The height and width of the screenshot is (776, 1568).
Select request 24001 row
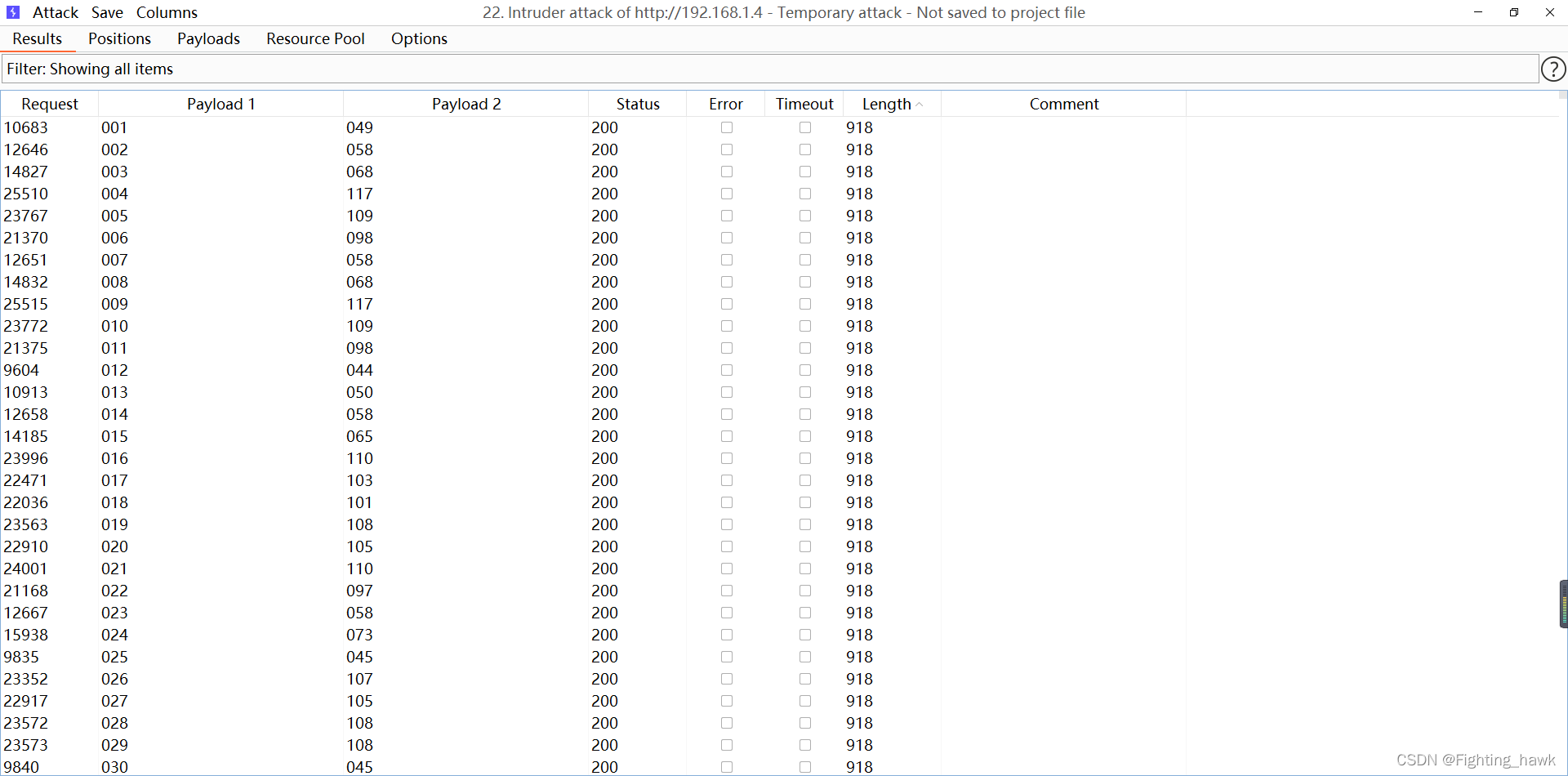tap(780, 569)
